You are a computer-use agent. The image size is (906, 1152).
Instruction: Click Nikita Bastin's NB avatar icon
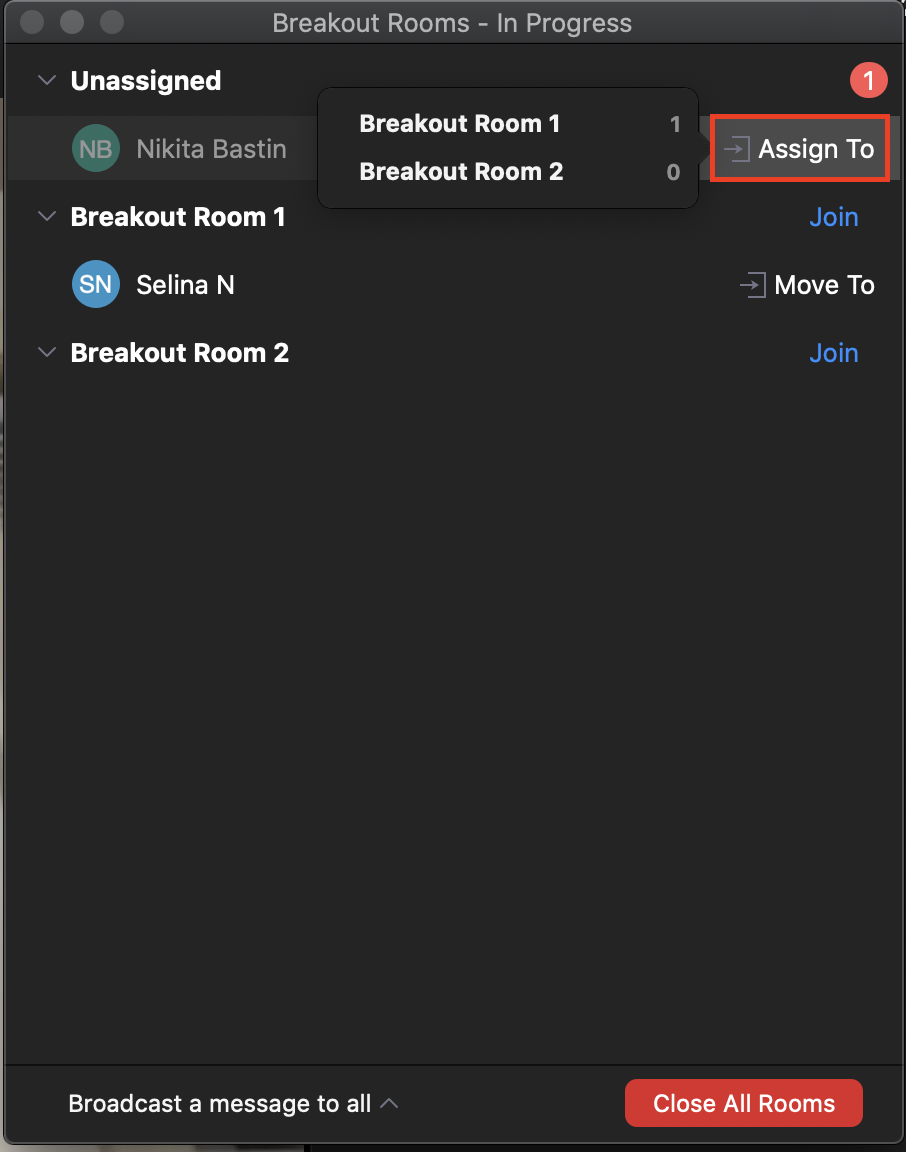tap(96, 148)
